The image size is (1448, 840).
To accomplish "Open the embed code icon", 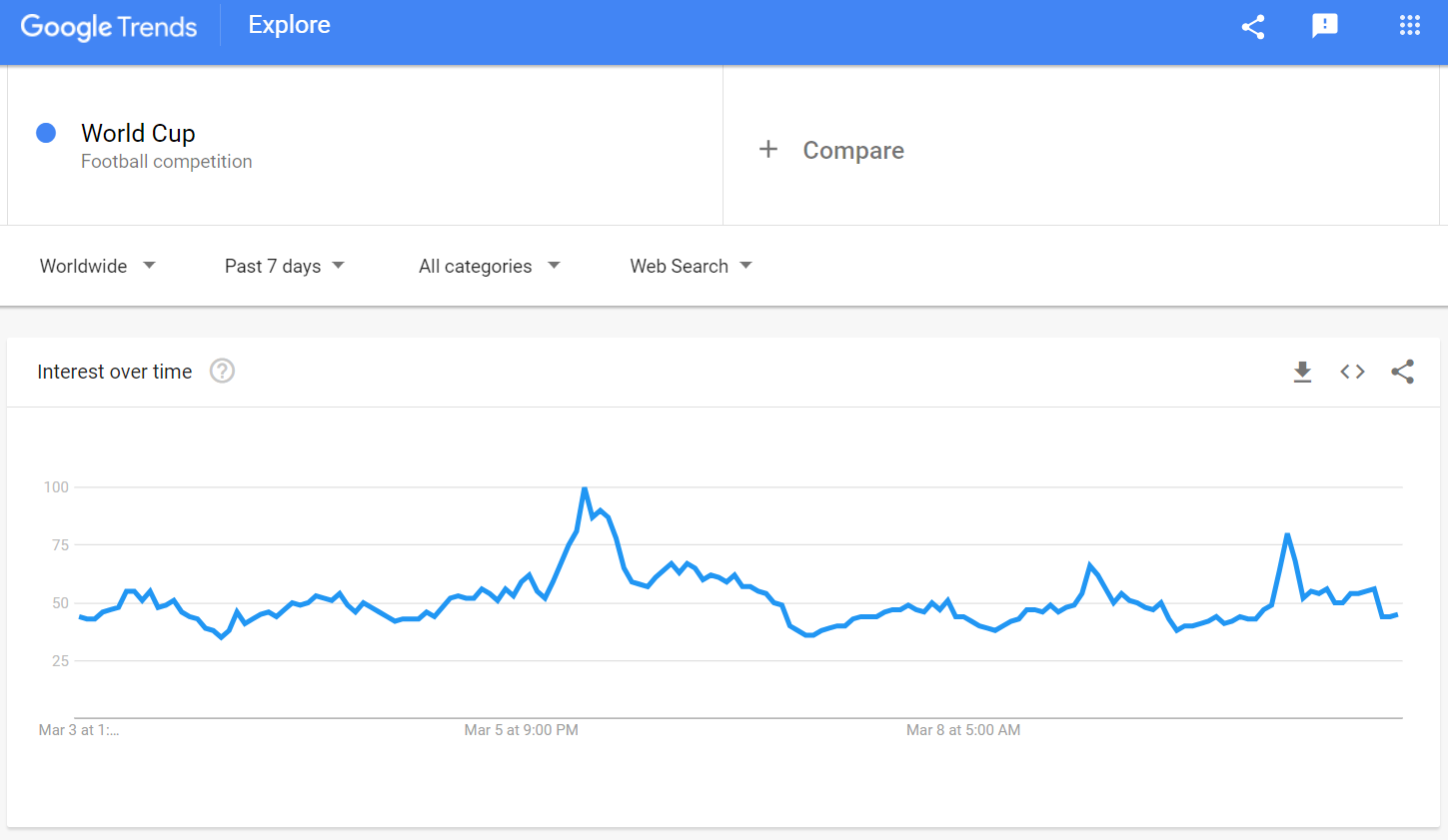I will 1353,372.
